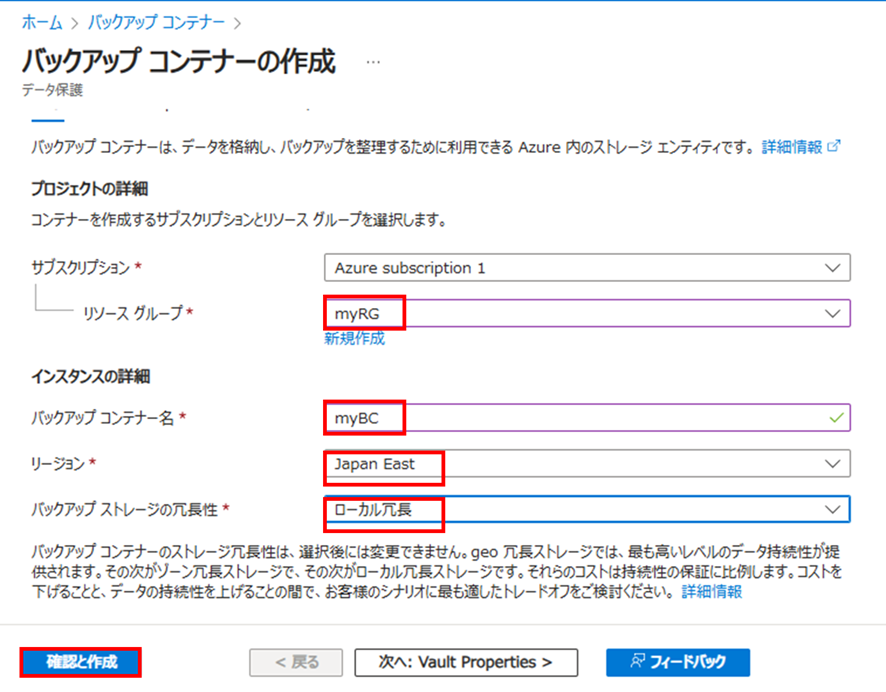The width and height of the screenshot is (886, 692).
Task: Click the external link icon beside 詳細情報
Action: [834, 146]
